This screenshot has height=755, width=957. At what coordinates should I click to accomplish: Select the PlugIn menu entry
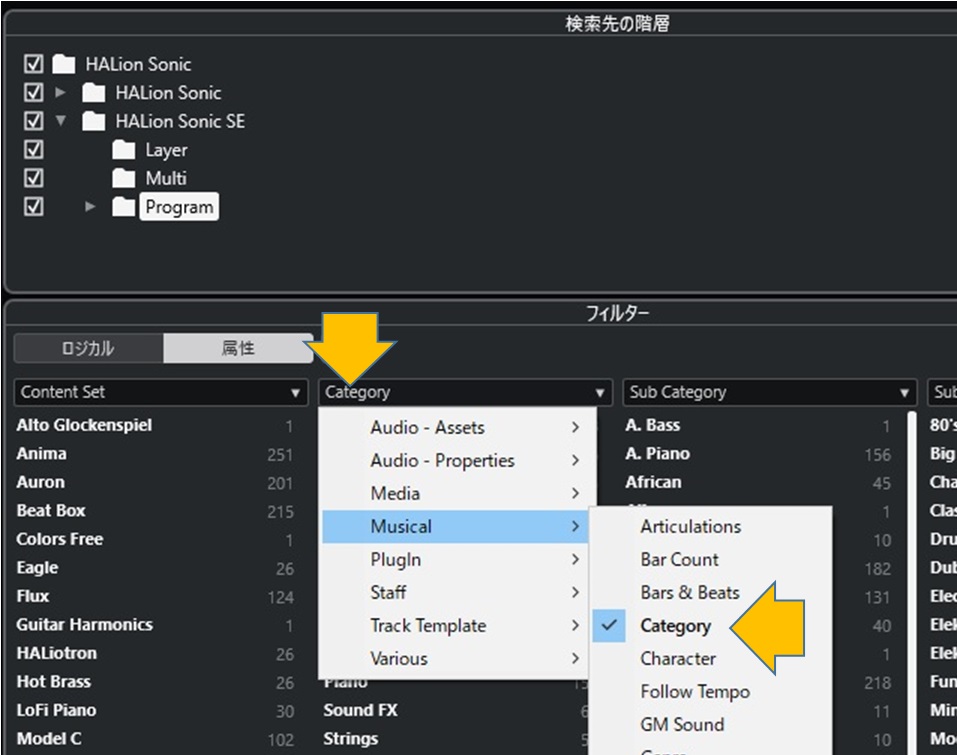click(x=395, y=560)
